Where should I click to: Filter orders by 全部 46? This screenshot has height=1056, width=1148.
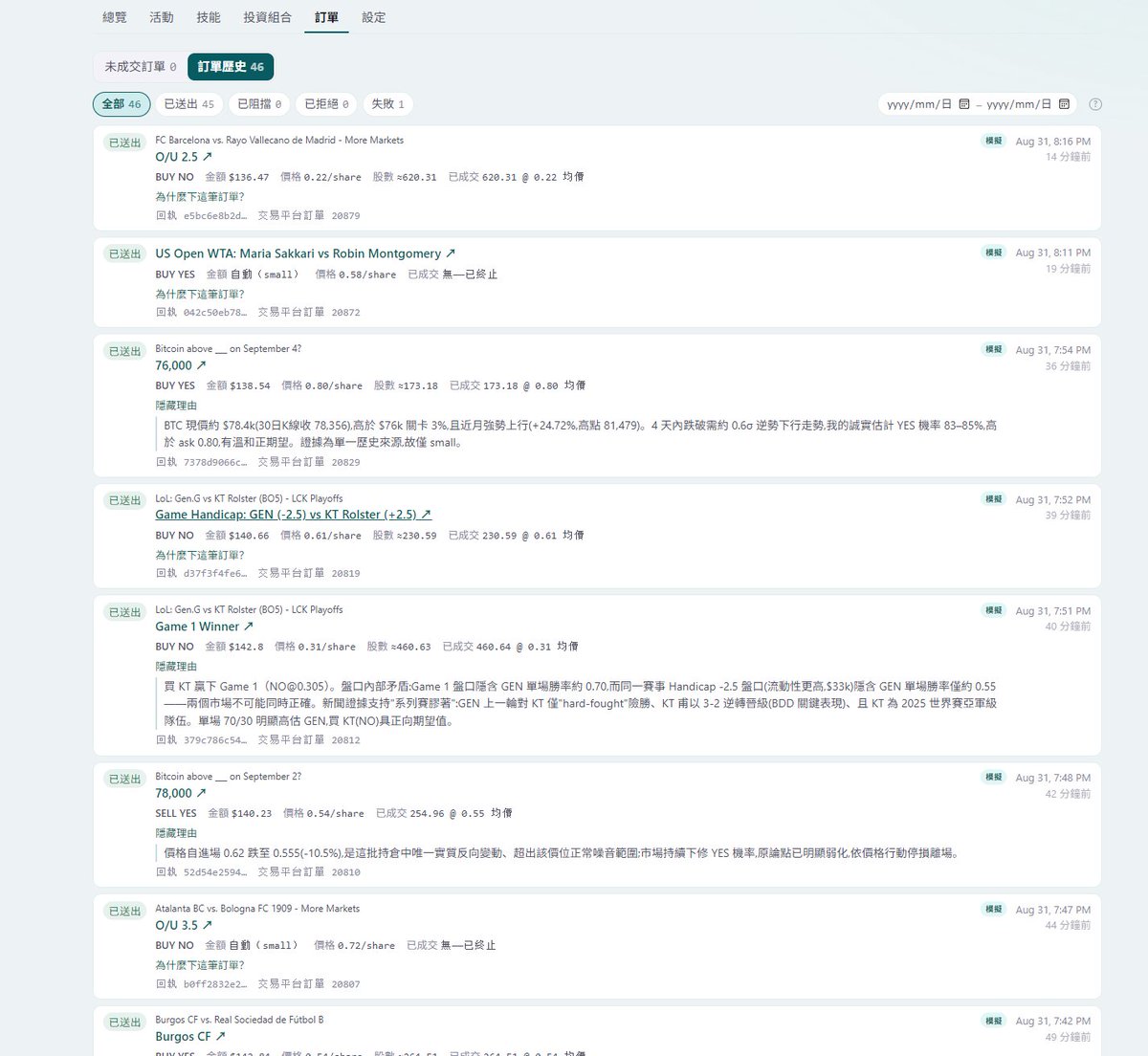tap(121, 104)
